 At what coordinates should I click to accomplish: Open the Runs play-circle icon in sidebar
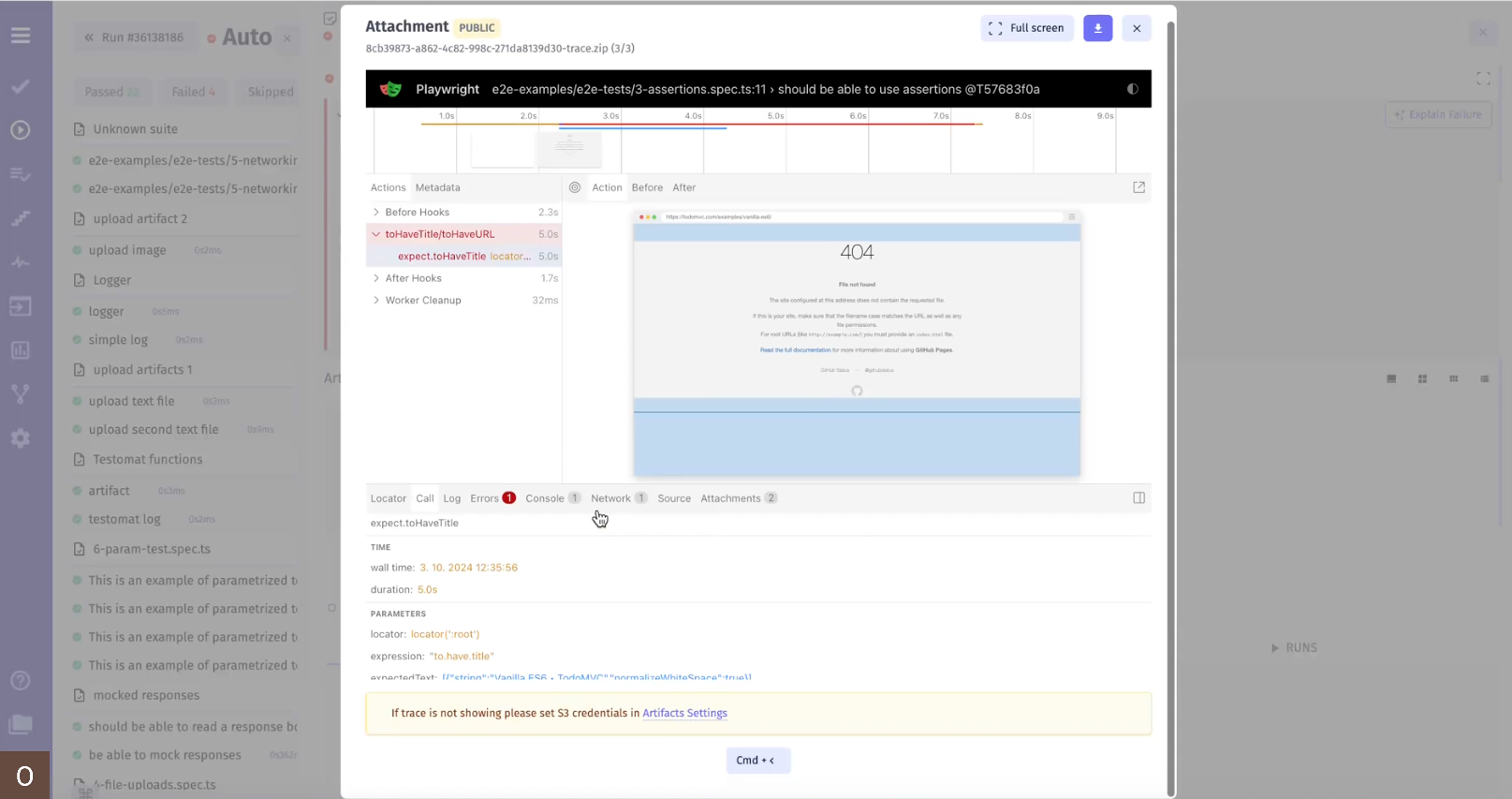tap(21, 130)
